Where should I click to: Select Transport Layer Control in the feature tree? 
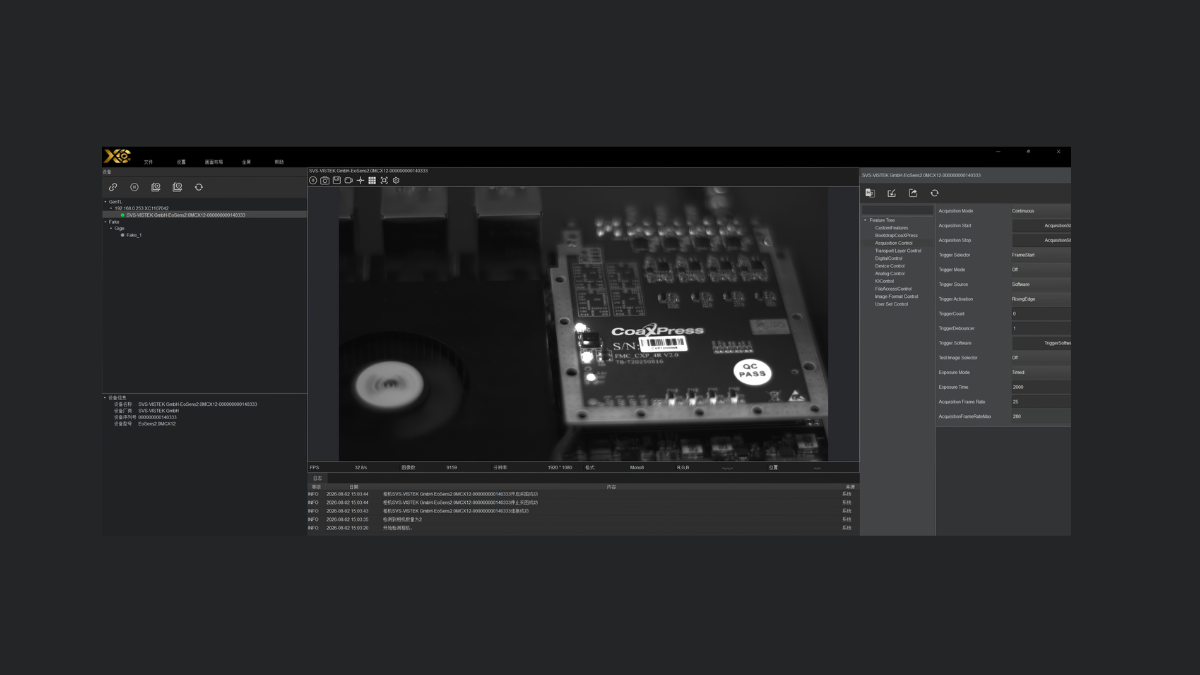tap(898, 251)
